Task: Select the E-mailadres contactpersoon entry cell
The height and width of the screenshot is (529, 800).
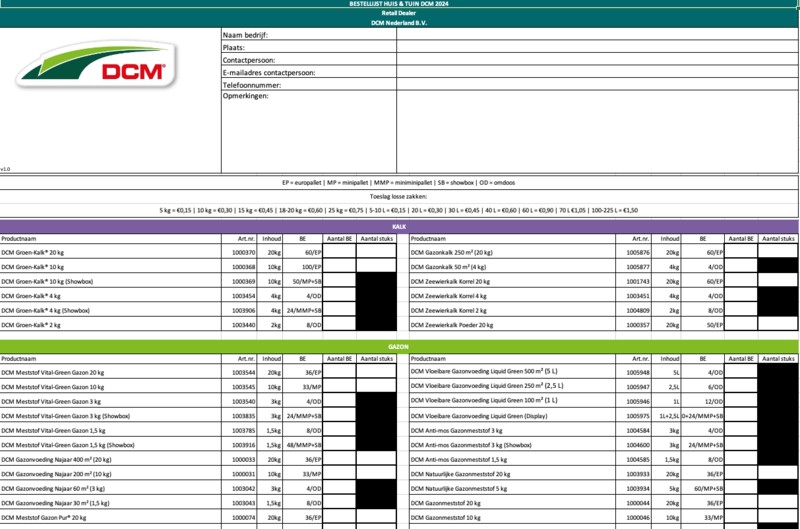Action: [x=597, y=72]
